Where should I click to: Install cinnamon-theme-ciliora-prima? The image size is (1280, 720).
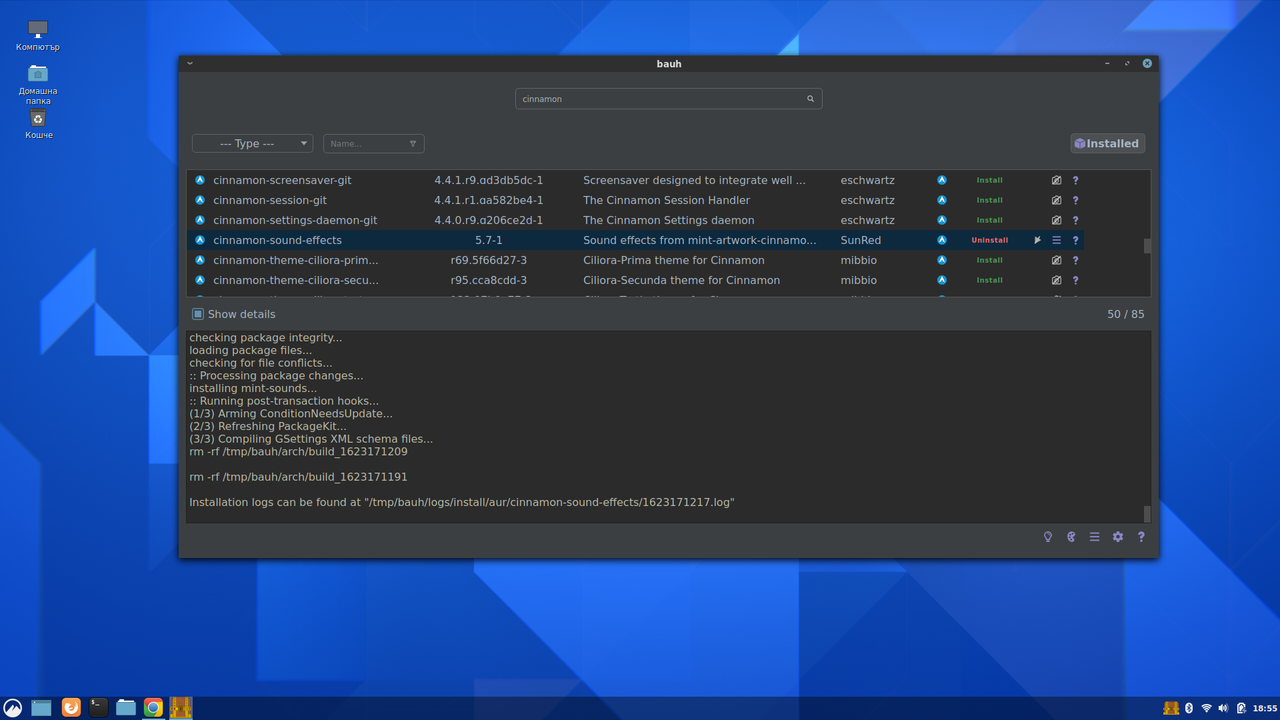pos(989,260)
